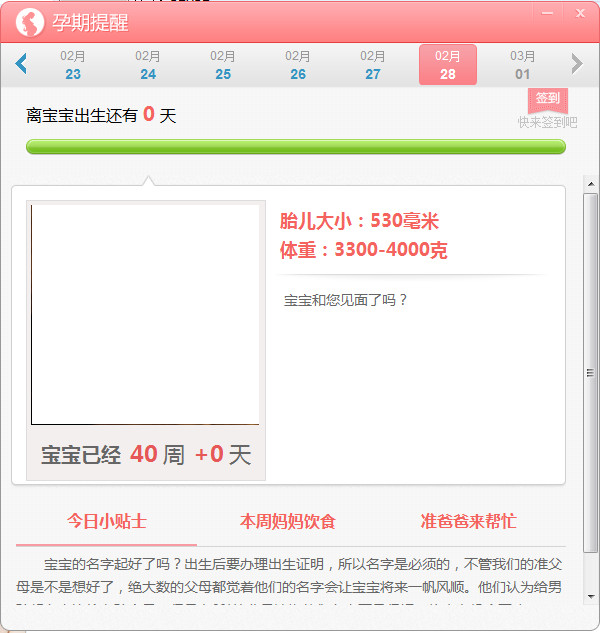
Task: Open the 今日小贴士 tab
Action: 107,521
